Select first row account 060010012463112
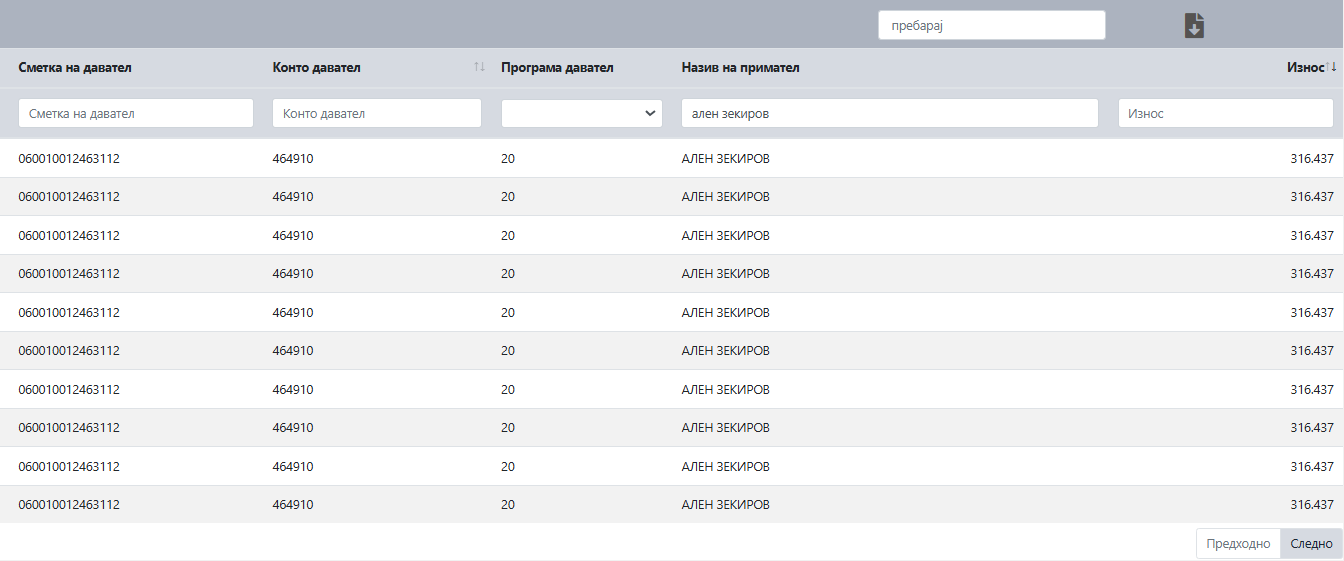 pos(69,158)
